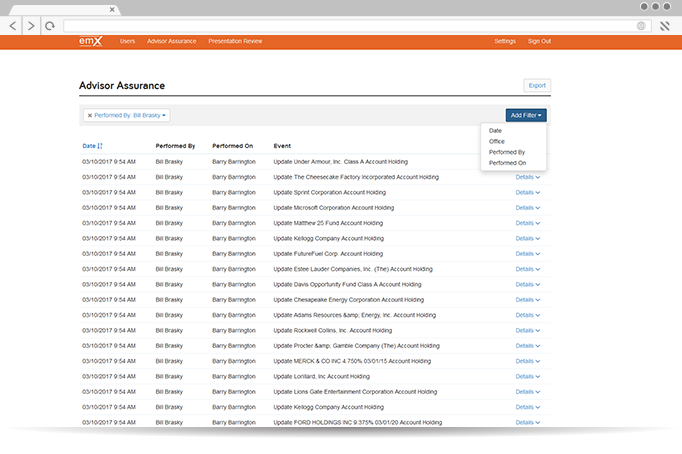Go back with the browser back arrow

(x=13, y=26)
